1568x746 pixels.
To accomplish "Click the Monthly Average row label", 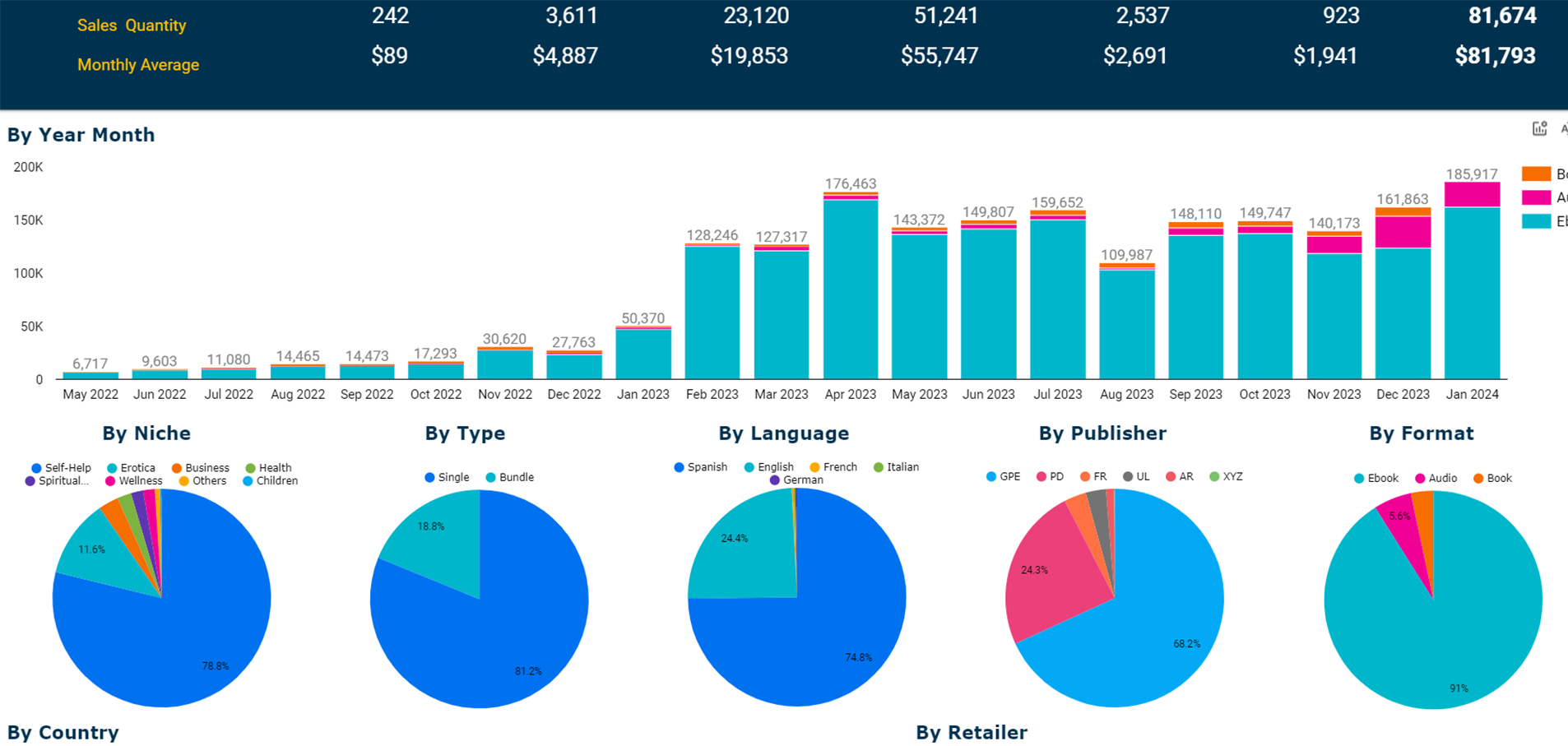I will (x=138, y=65).
